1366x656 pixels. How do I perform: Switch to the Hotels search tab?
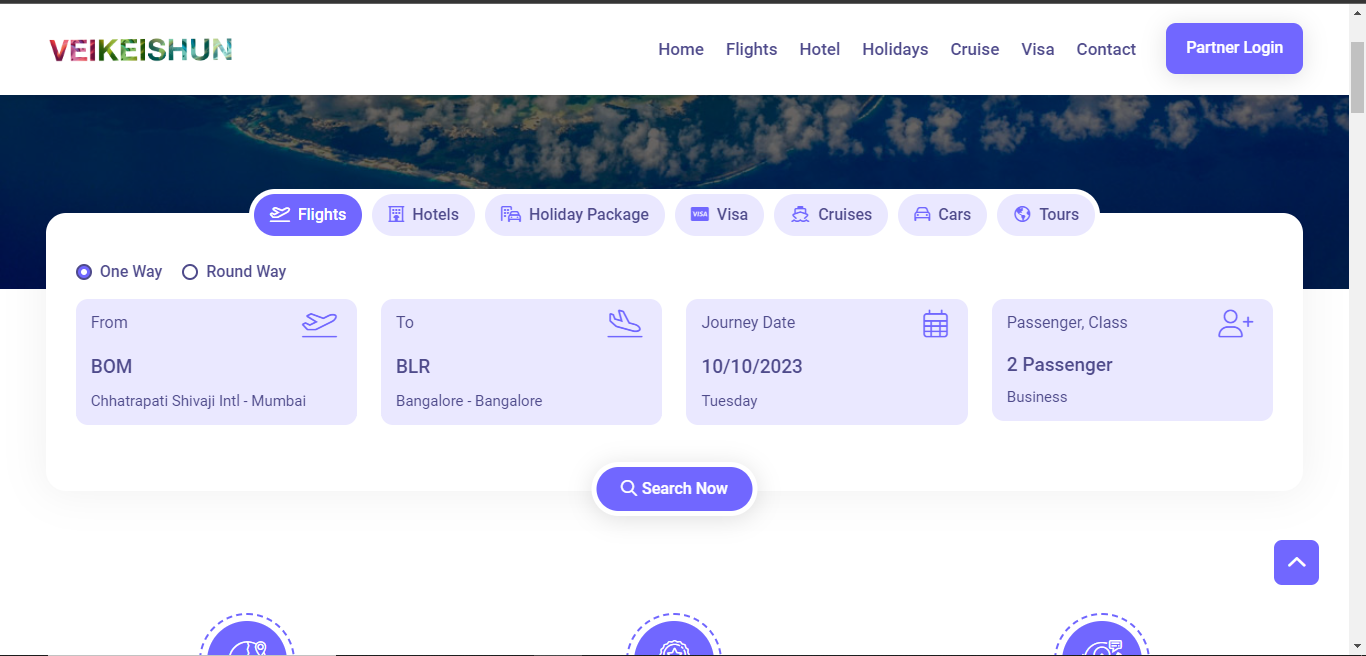(x=423, y=215)
